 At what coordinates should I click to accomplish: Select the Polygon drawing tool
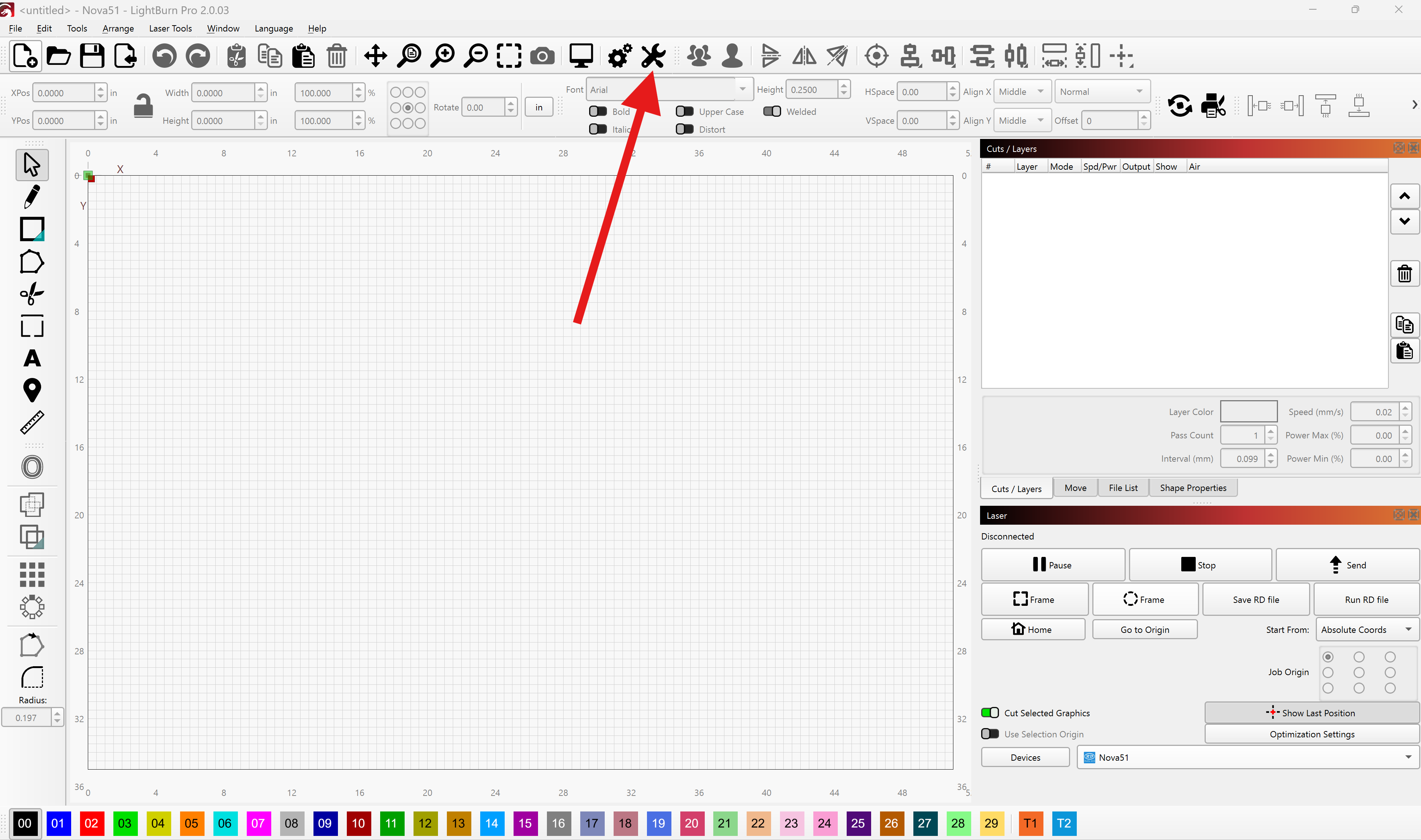tap(32, 262)
